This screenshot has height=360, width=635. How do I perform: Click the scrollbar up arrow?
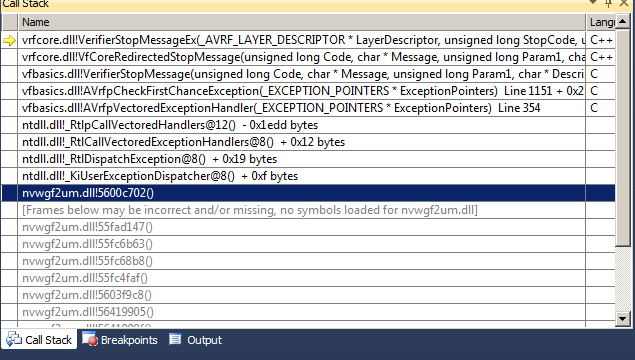pyautogui.click(x=622, y=21)
